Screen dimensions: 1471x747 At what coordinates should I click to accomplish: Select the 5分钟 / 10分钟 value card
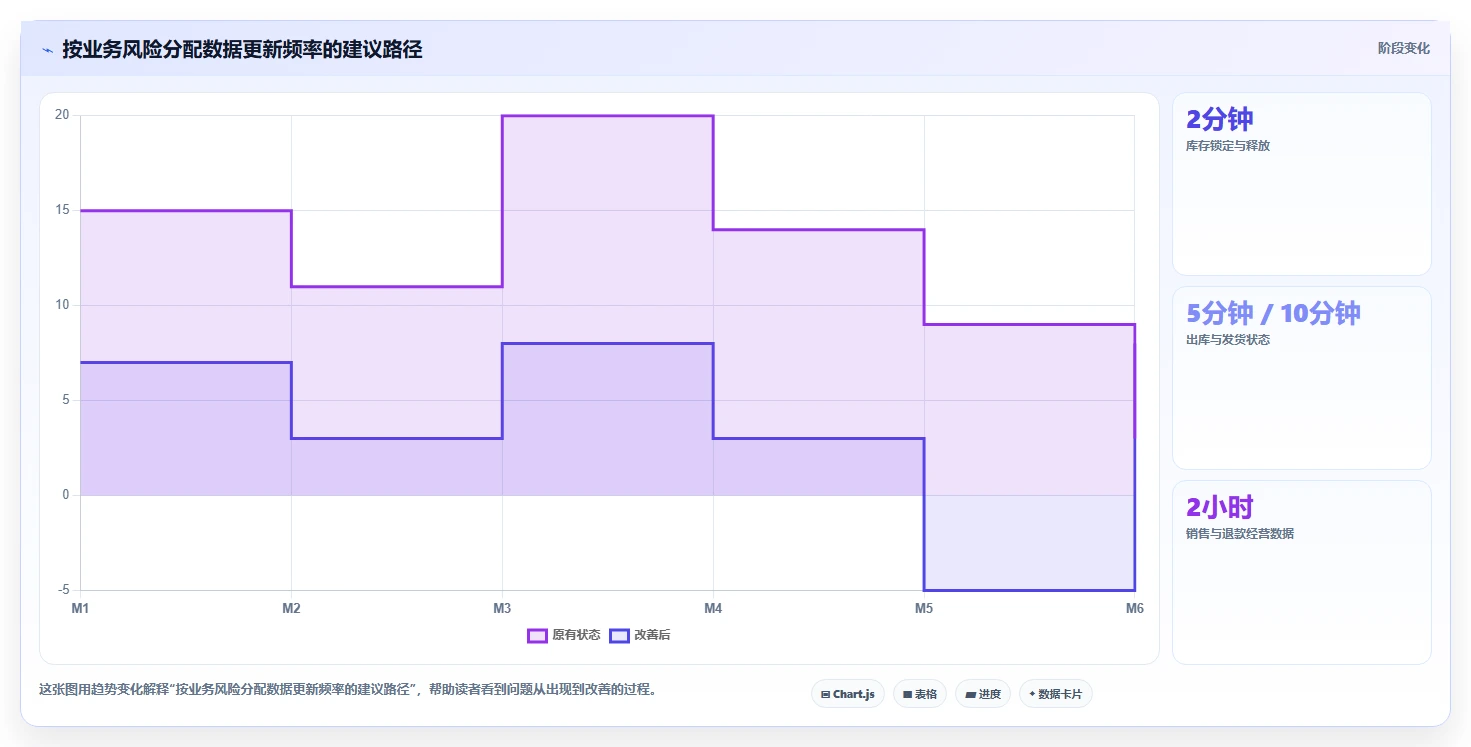pyautogui.click(x=1301, y=378)
